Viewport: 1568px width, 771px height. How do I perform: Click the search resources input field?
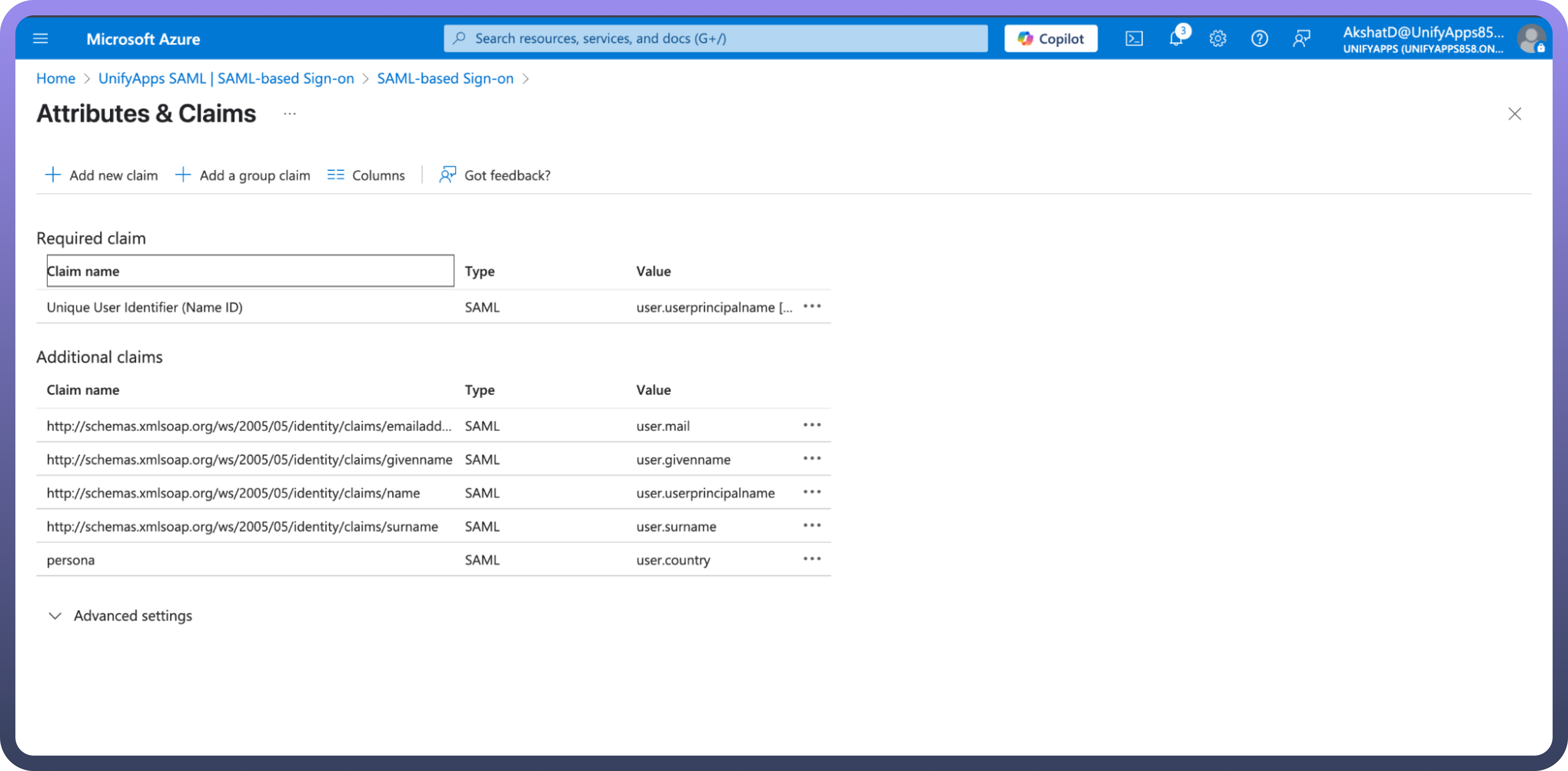pos(715,39)
